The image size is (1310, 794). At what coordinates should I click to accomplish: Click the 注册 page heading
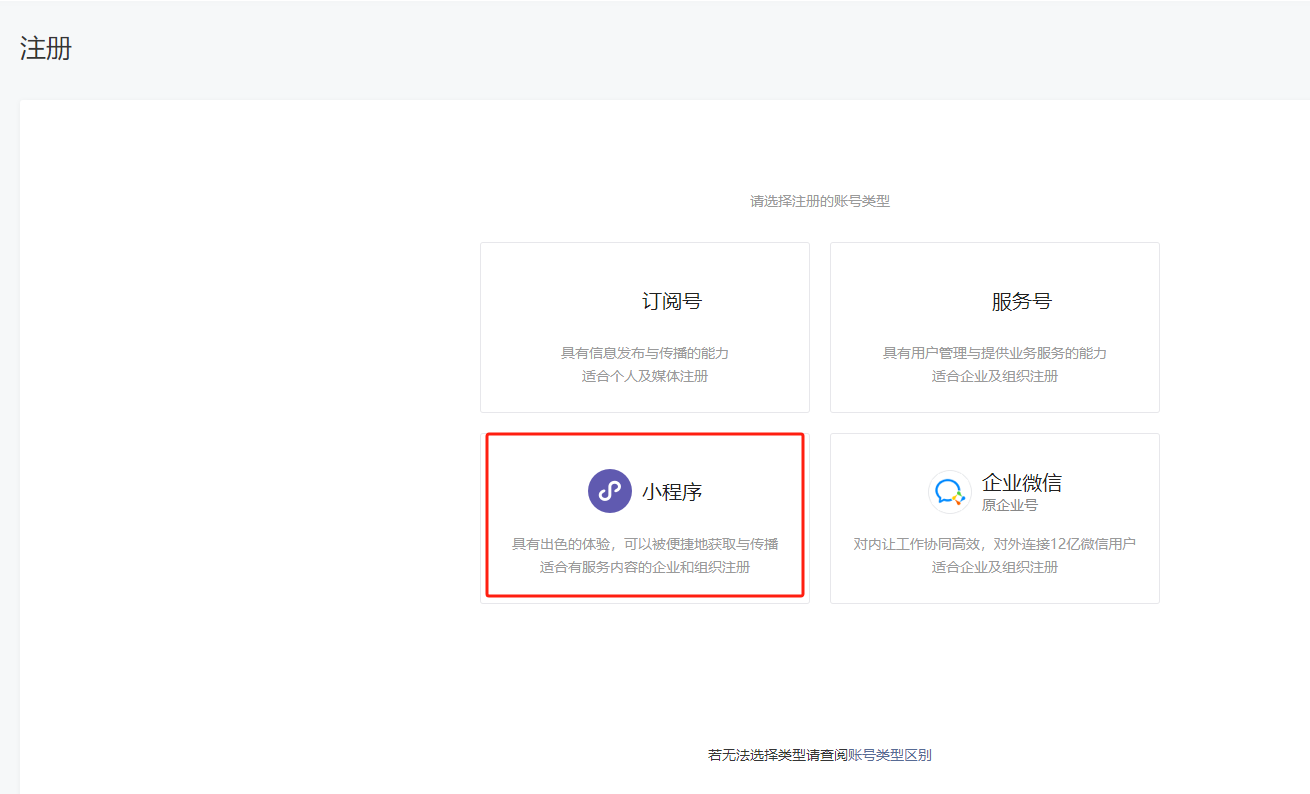pos(46,48)
